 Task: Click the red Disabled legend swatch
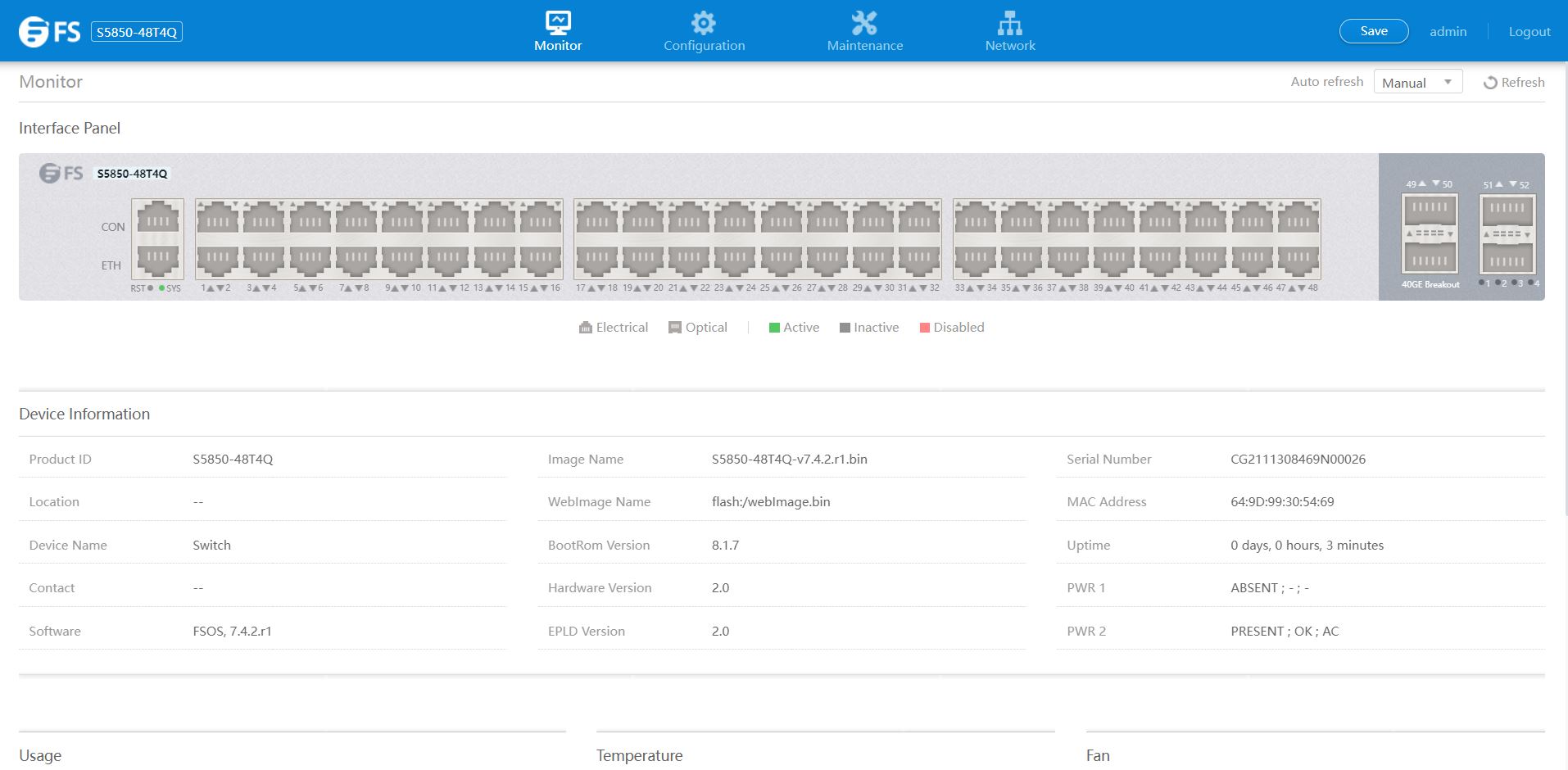point(925,328)
